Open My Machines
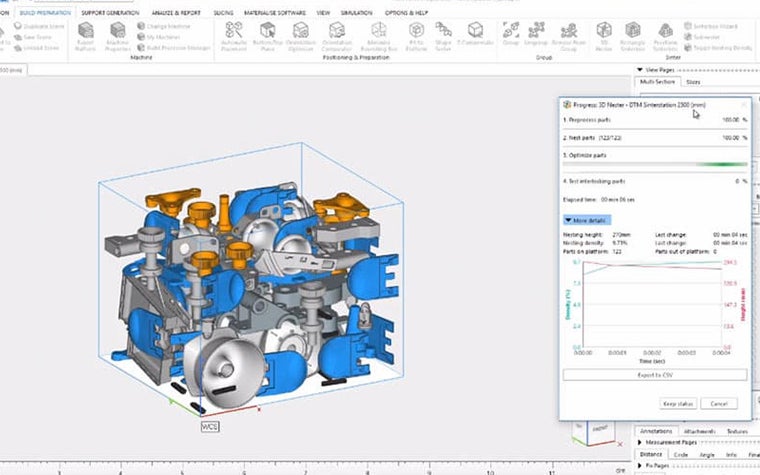The height and width of the screenshot is (475, 760). click(159, 37)
